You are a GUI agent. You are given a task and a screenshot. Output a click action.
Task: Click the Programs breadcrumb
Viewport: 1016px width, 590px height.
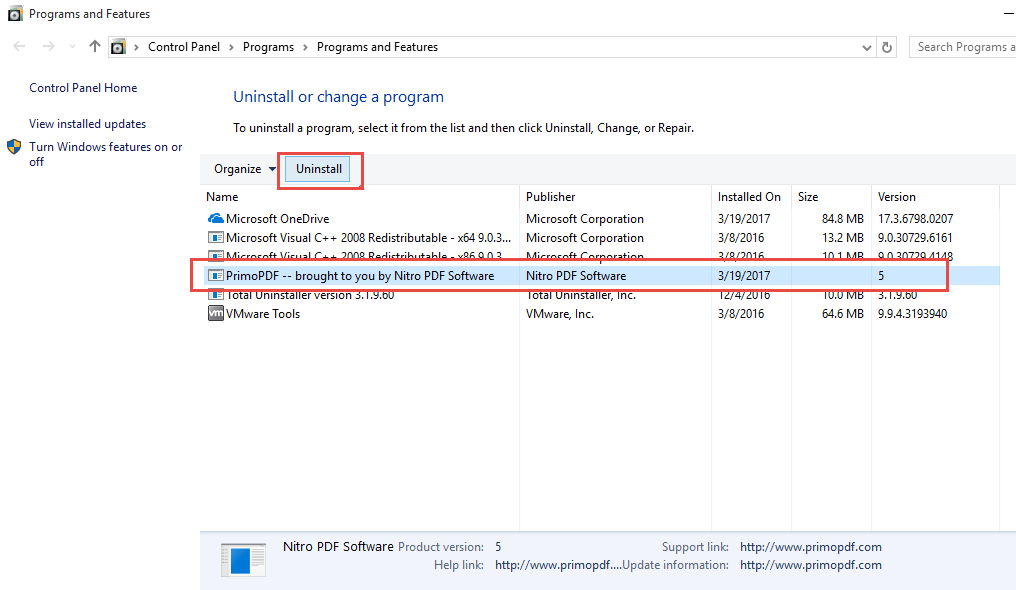click(x=268, y=47)
